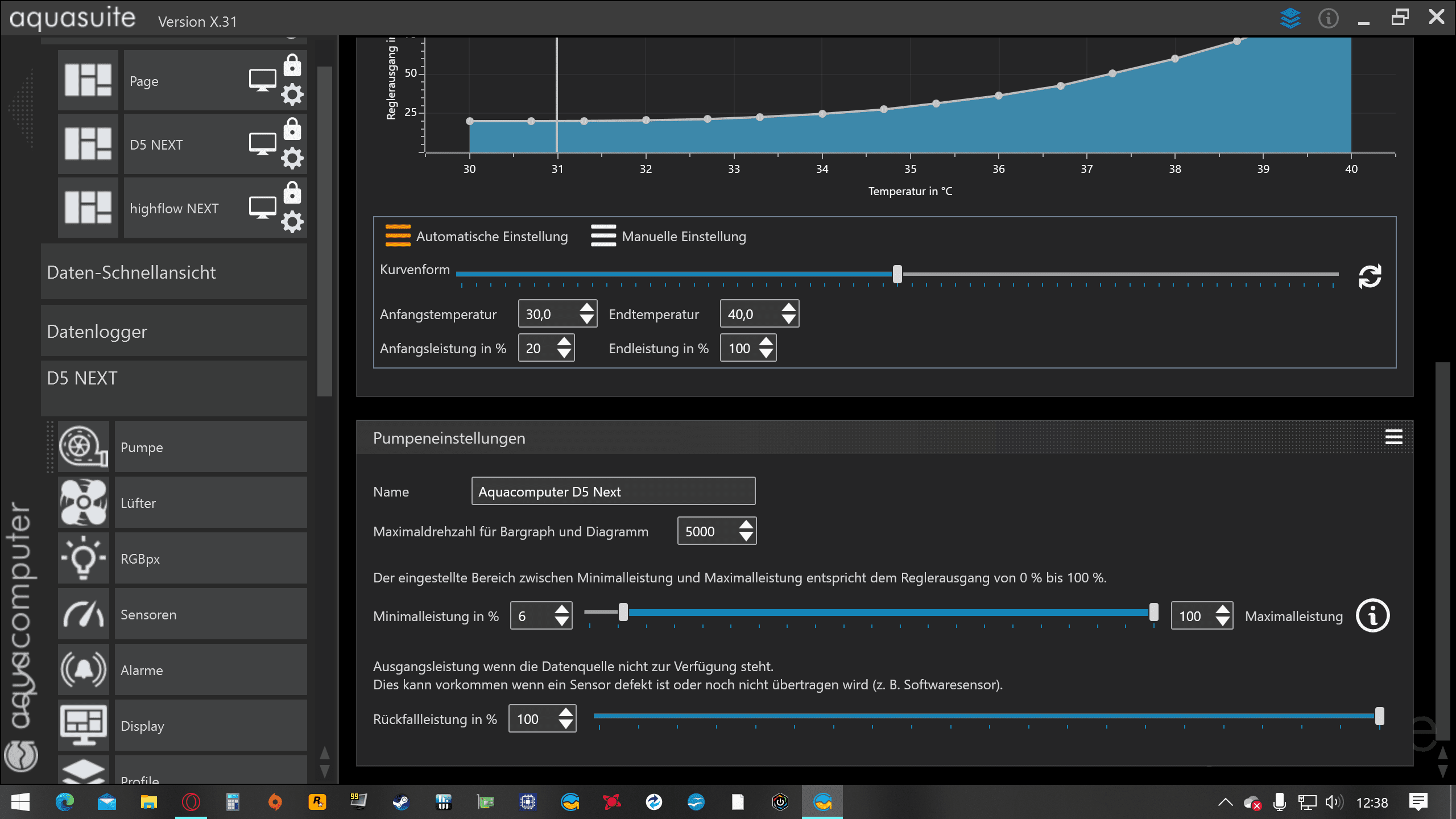
Task: Click the Minimalleistung slider handle
Action: [623, 612]
